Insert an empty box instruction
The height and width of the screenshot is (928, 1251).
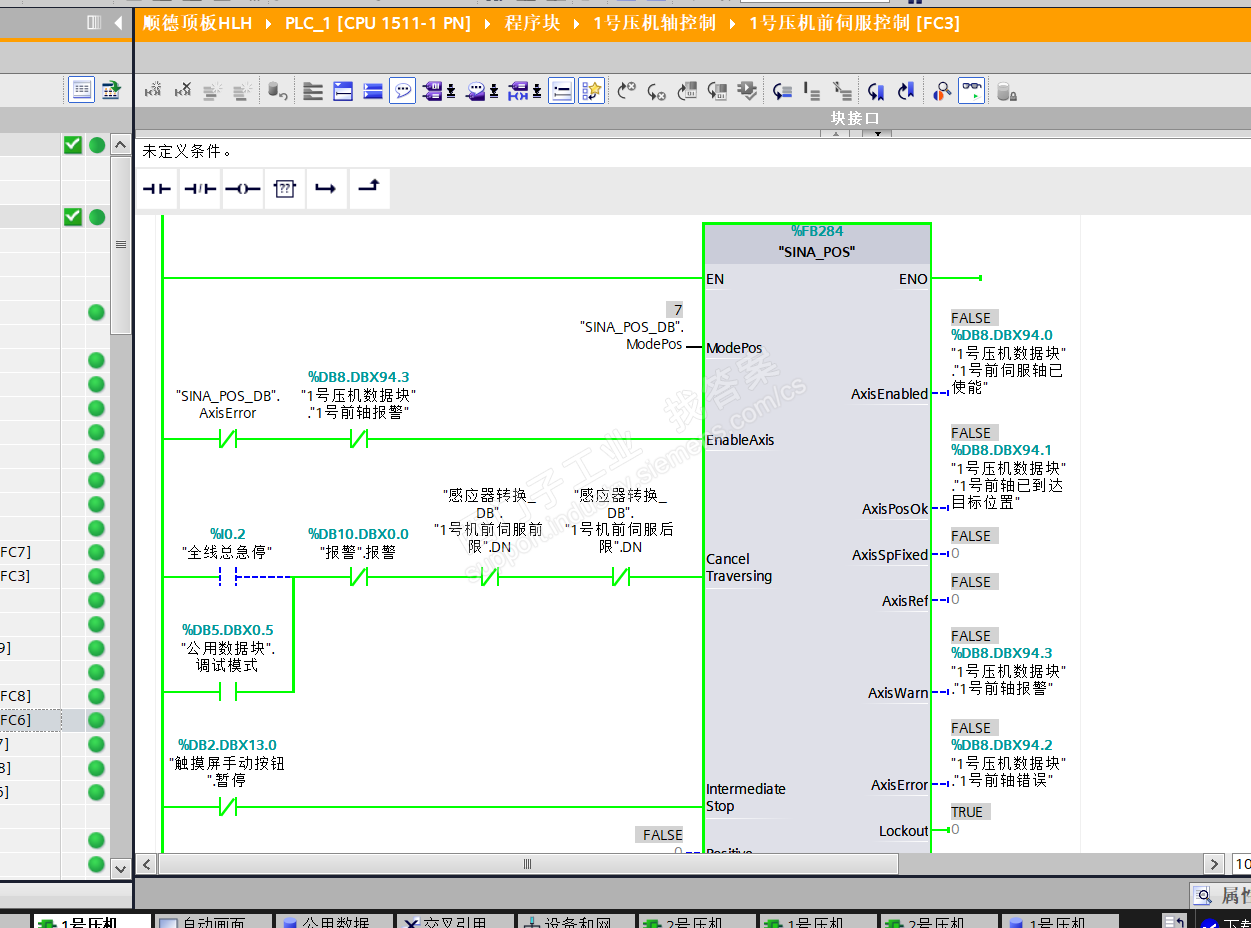pyautogui.click(x=285, y=189)
